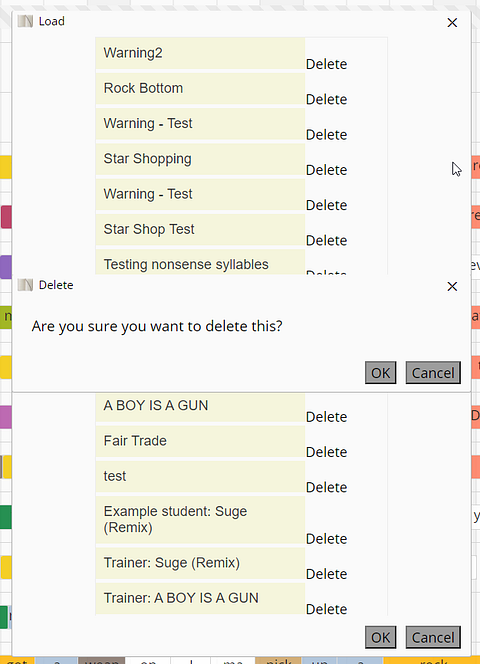
Task: Cancel the Delete confirmation dialog
Action: pyautogui.click(x=433, y=373)
